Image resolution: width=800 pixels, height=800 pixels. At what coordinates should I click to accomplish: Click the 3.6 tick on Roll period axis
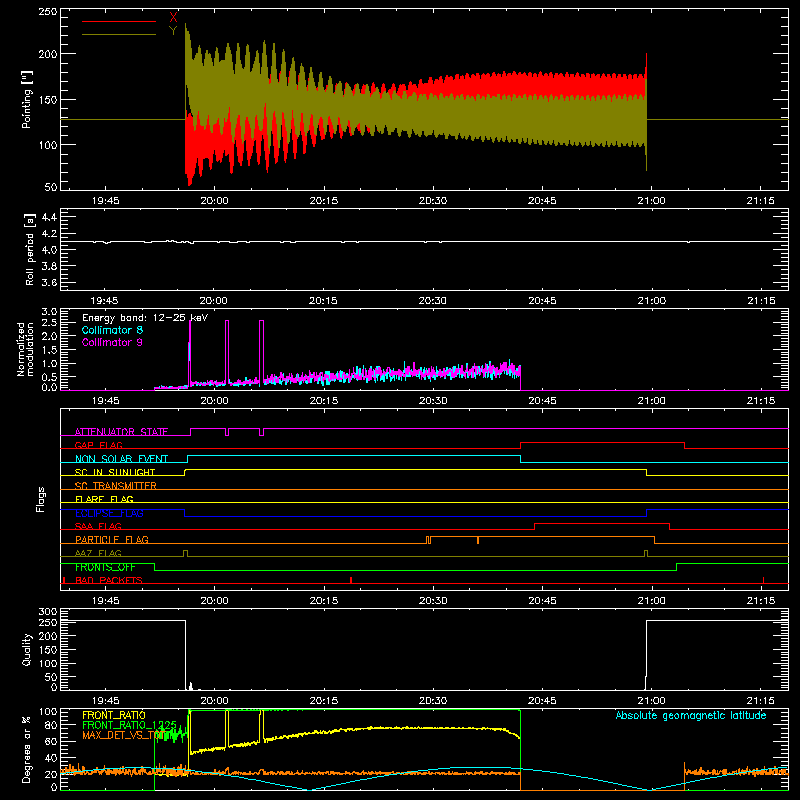(x=49, y=282)
